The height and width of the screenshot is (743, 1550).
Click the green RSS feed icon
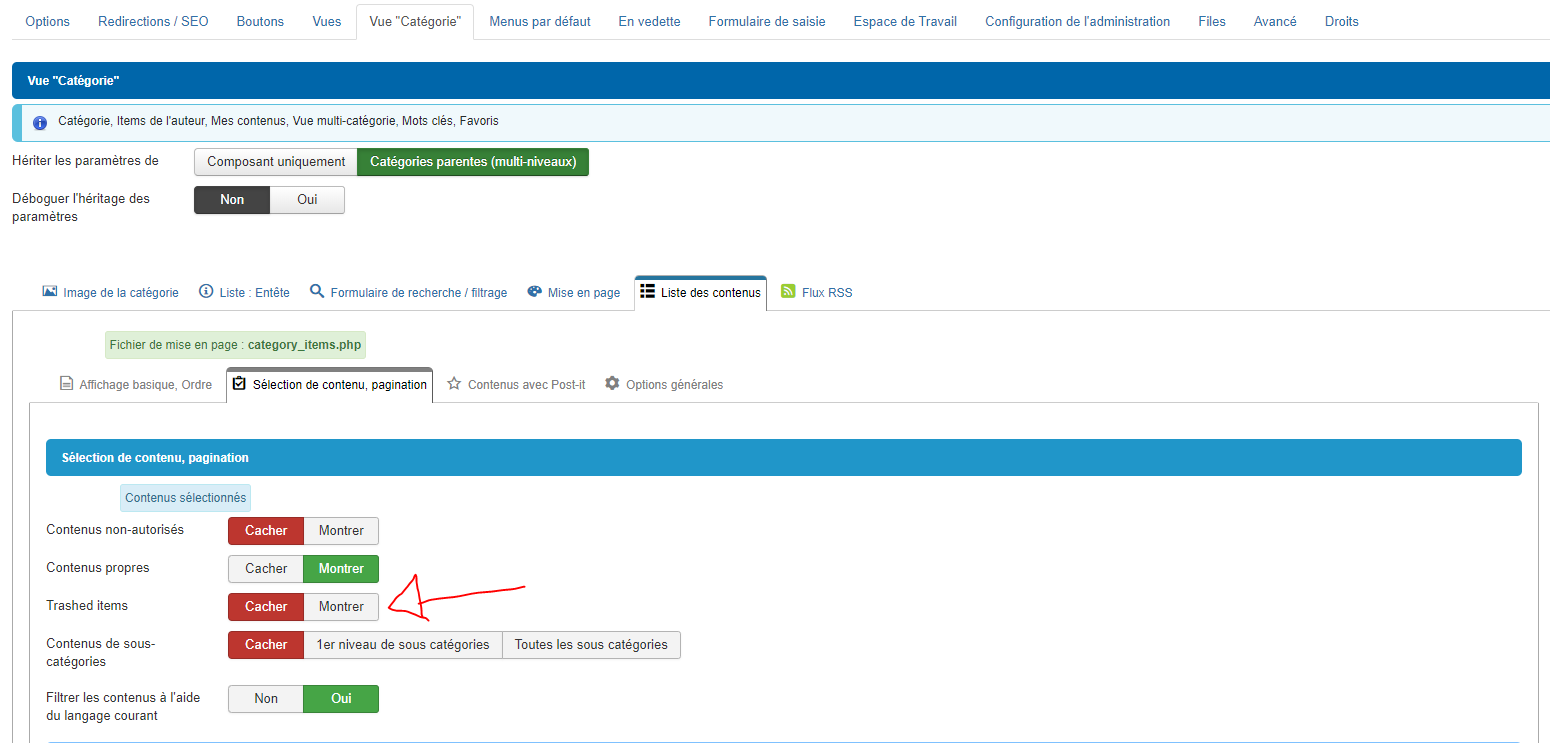pyautogui.click(x=788, y=291)
